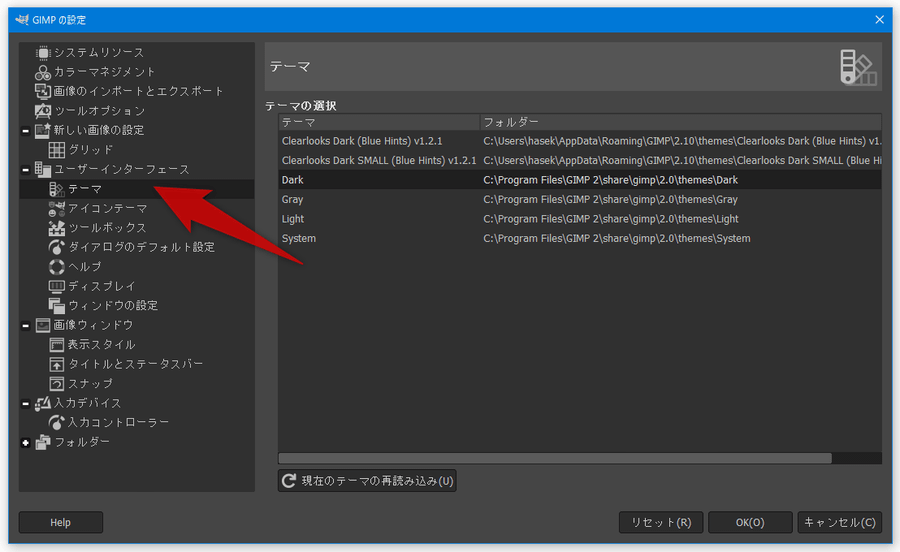Select ツールボックス in the sidebar
This screenshot has width=900, height=552.
click(x=107, y=228)
